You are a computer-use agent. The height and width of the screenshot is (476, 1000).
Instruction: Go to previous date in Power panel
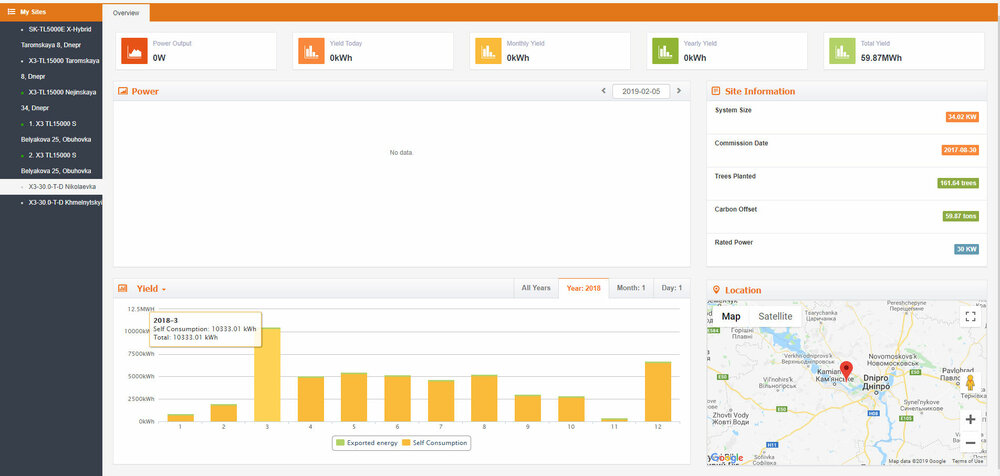pos(603,91)
